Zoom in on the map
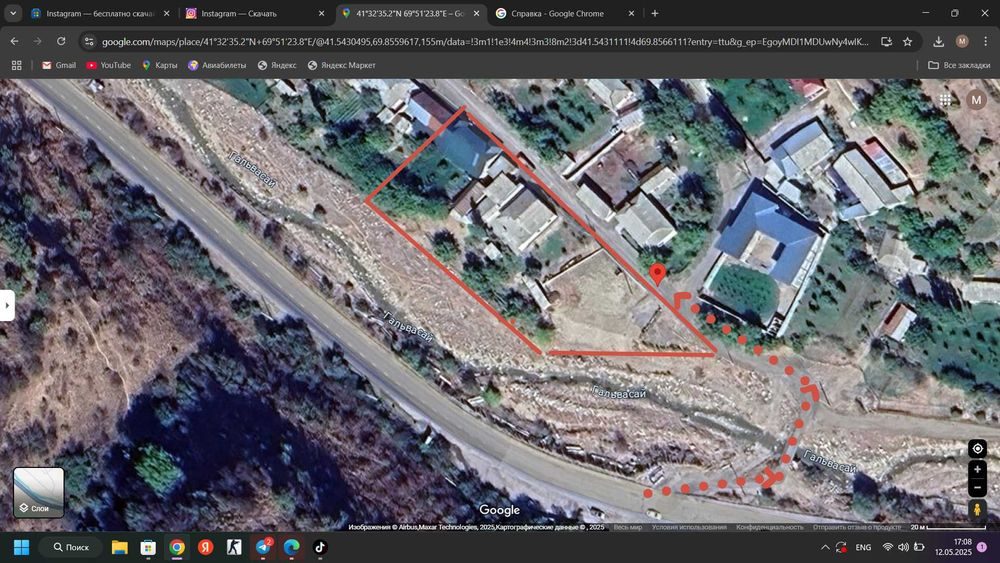 [977, 469]
